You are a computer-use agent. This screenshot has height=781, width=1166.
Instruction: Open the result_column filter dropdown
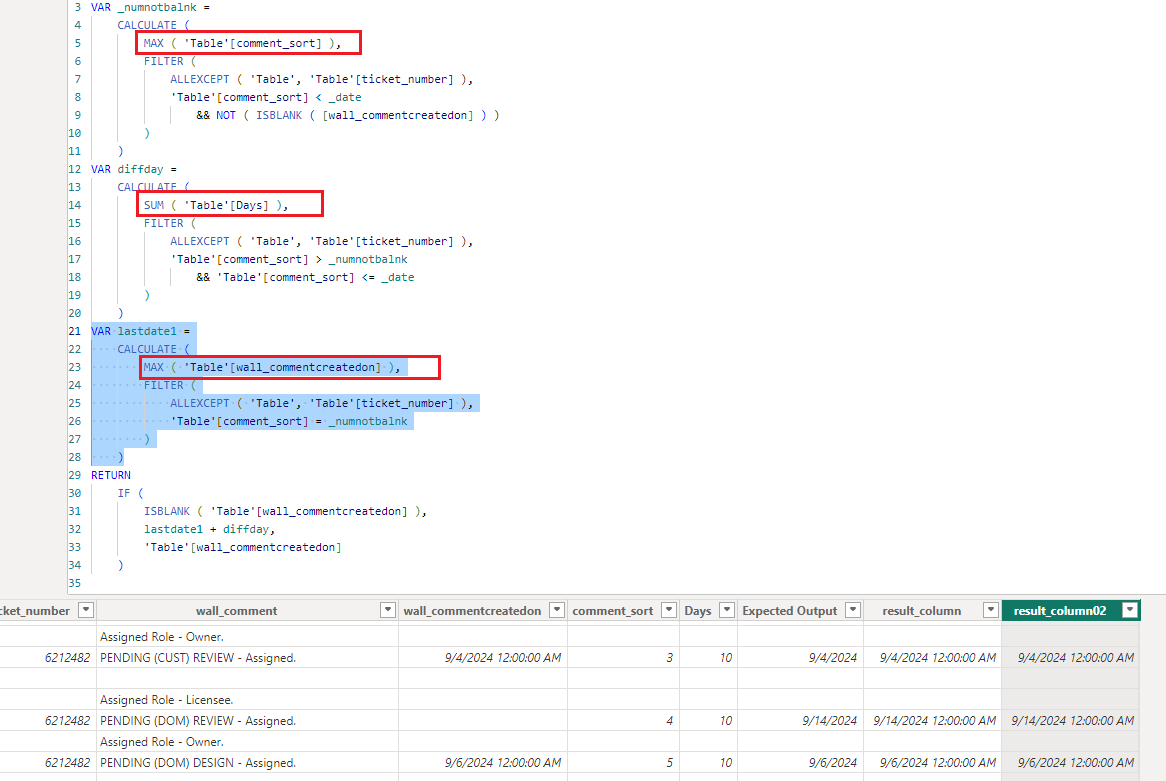(991, 610)
